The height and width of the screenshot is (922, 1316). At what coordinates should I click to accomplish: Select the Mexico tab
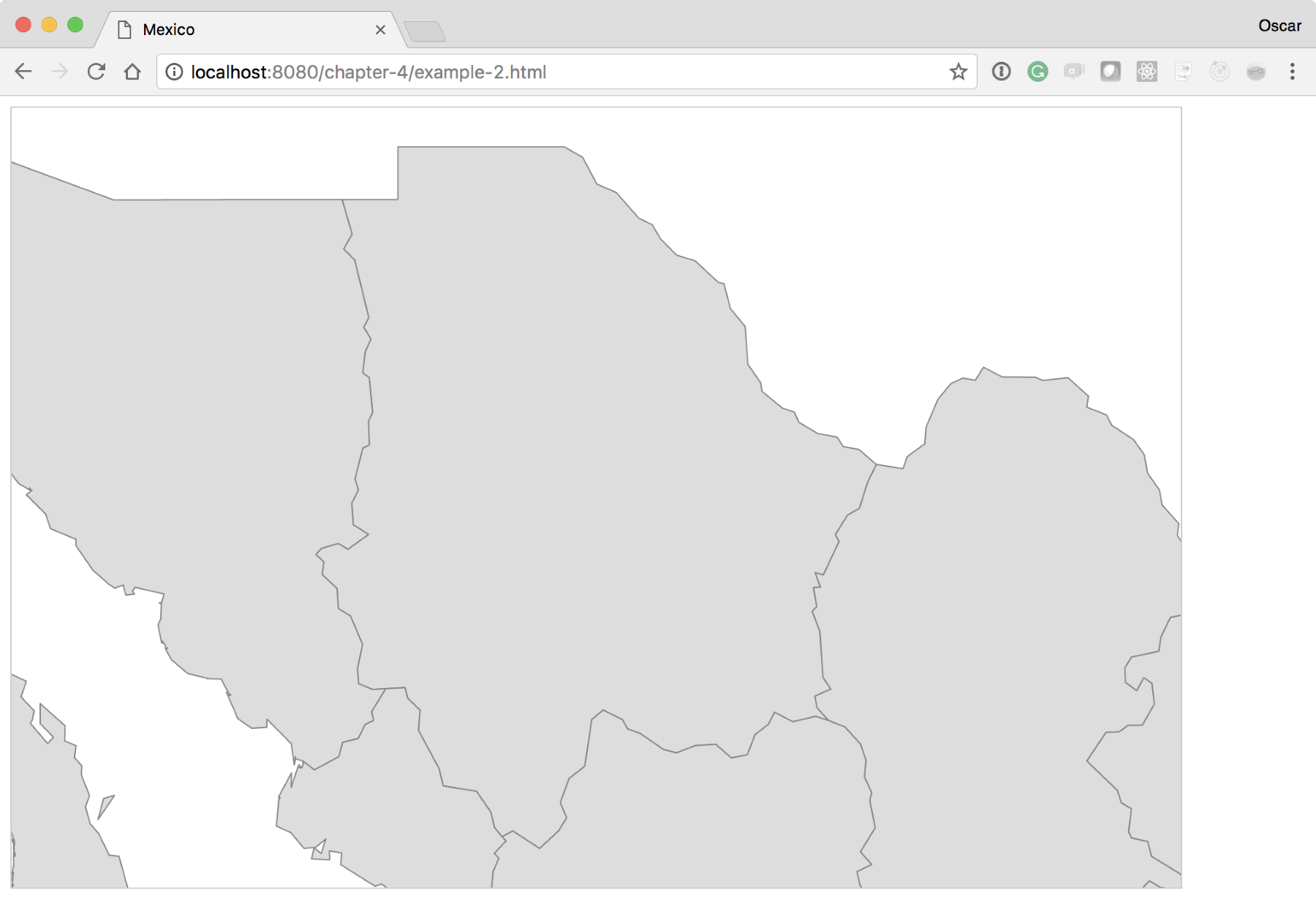tap(250, 29)
